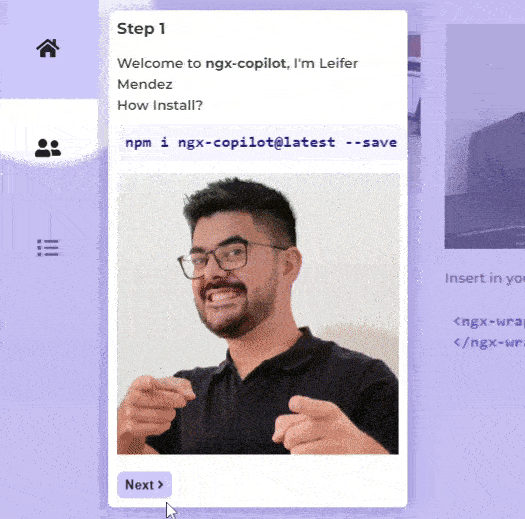Image resolution: width=525 pixels, height=519 pixels.
Task: Click '--save' flag in the npm command
Action: pos(371,143)
